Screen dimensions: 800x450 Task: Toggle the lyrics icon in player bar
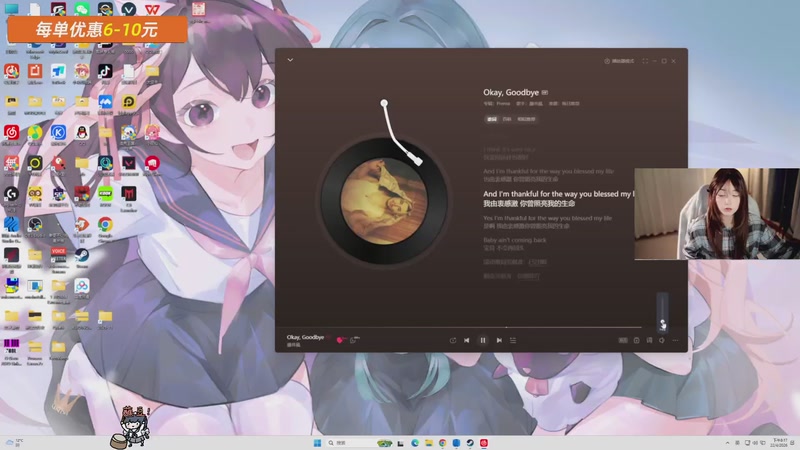coord(649,340)
